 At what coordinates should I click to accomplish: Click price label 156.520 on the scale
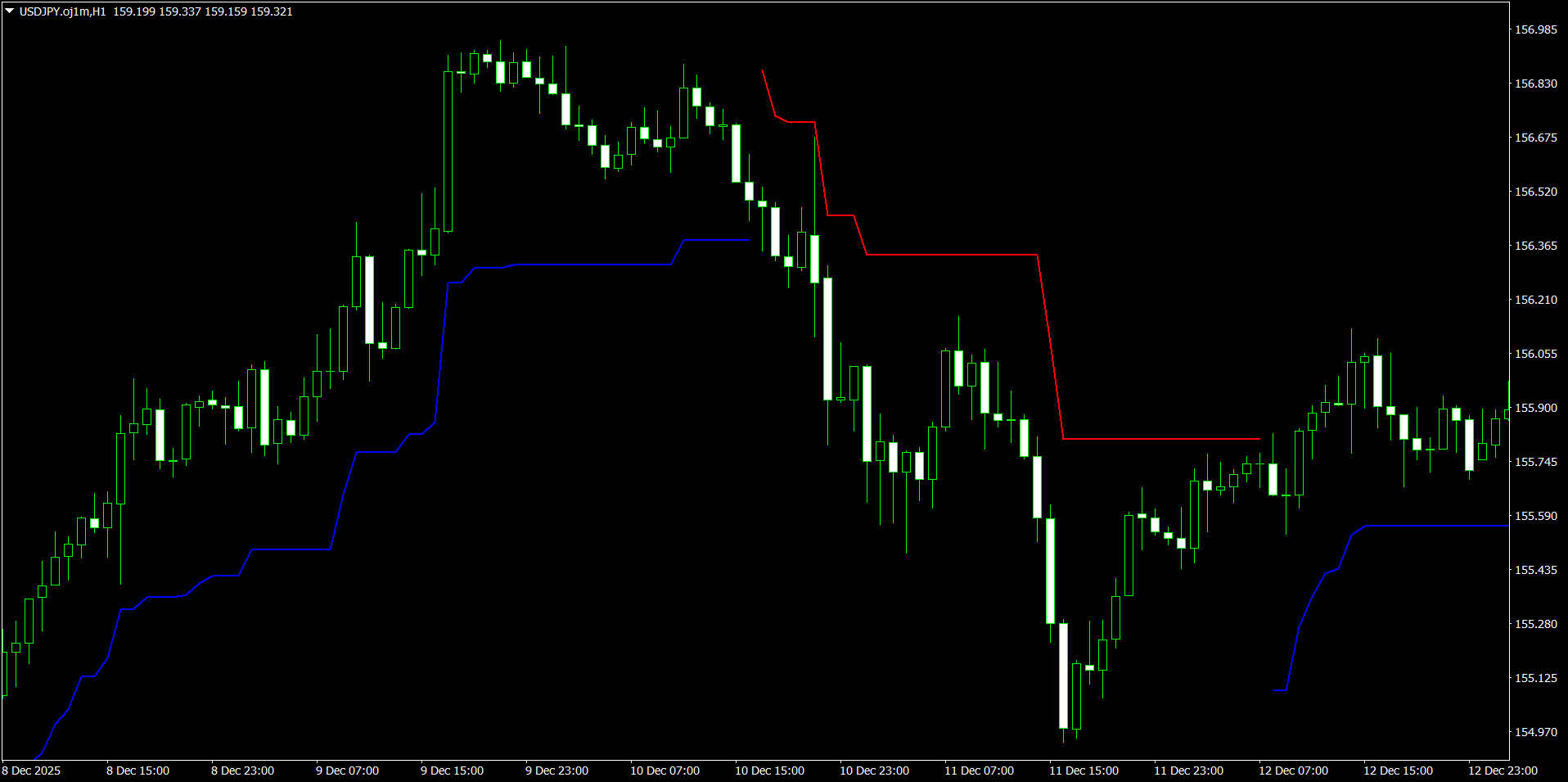pos(1535,192)
